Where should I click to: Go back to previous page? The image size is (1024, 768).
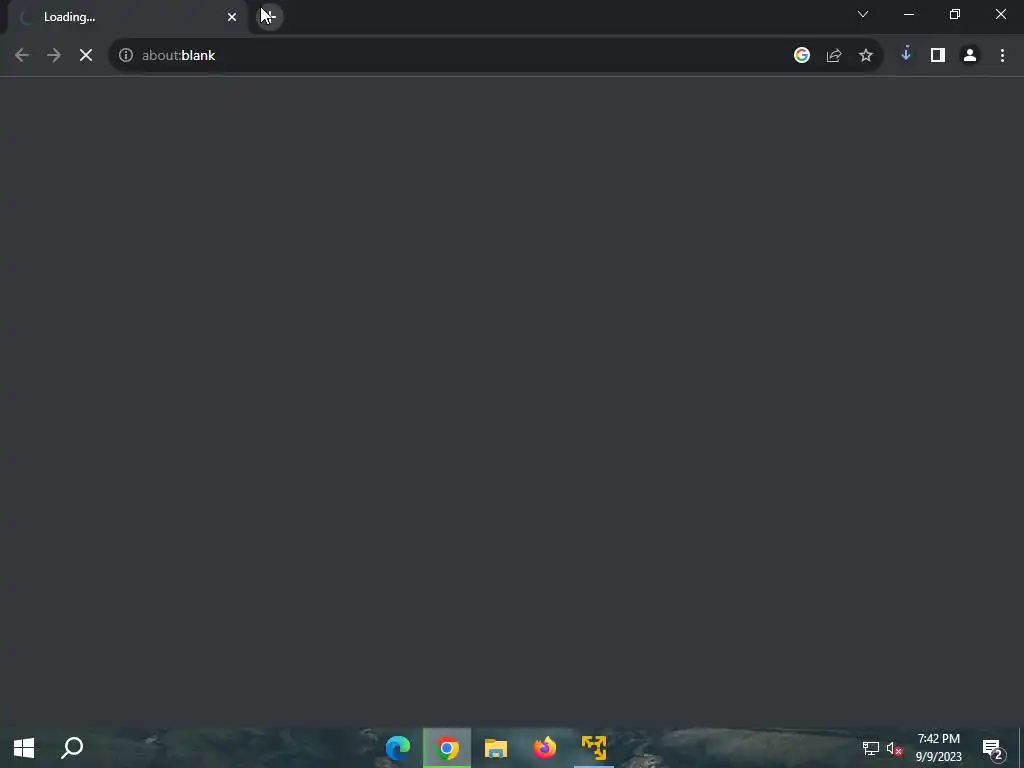22,56
